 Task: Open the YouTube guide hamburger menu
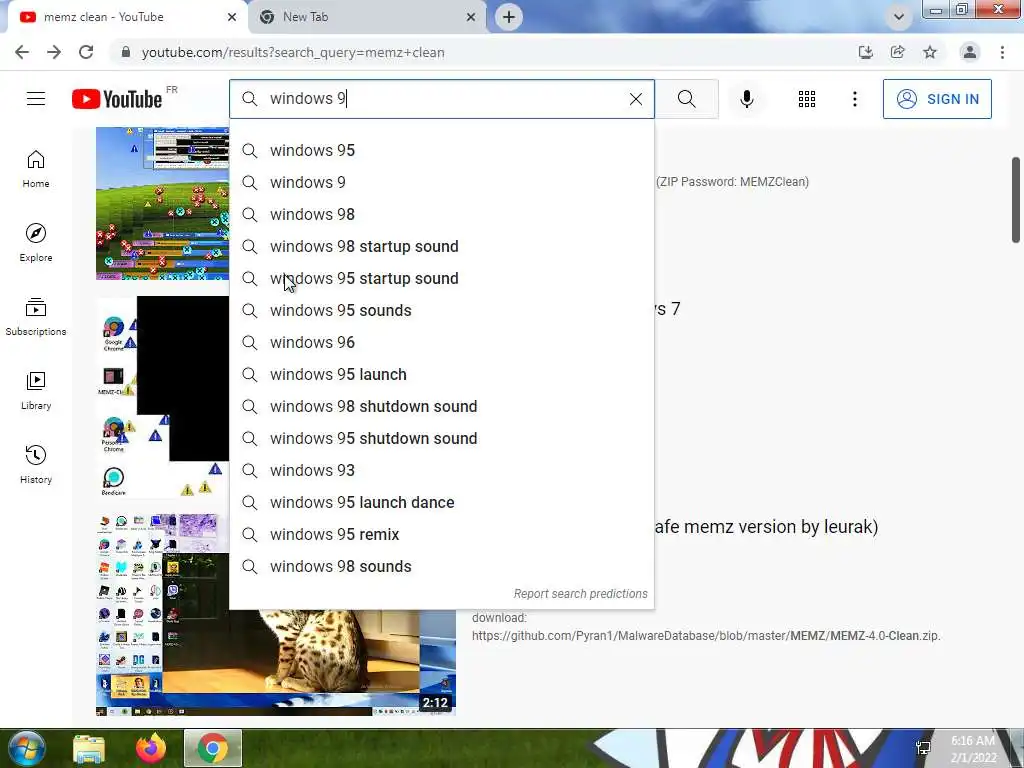pyautogui.click(x=36, y=99)
